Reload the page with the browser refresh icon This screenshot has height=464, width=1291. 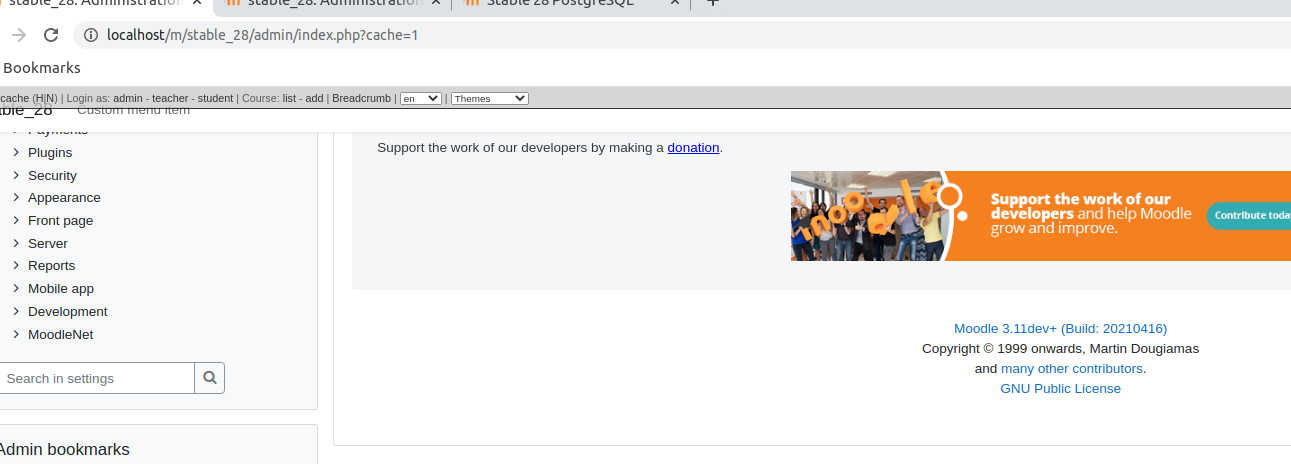coord(51,35)
